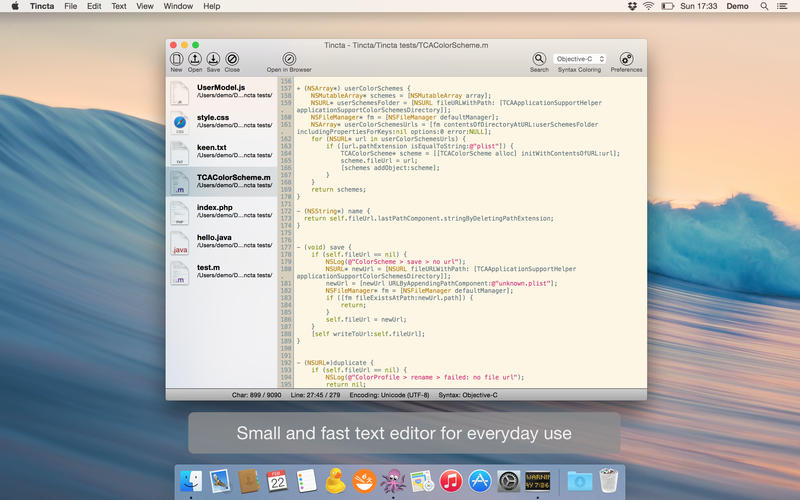Screen dimensions: 800x500
Task: Click the battery status icon
Action: point(667,6)
